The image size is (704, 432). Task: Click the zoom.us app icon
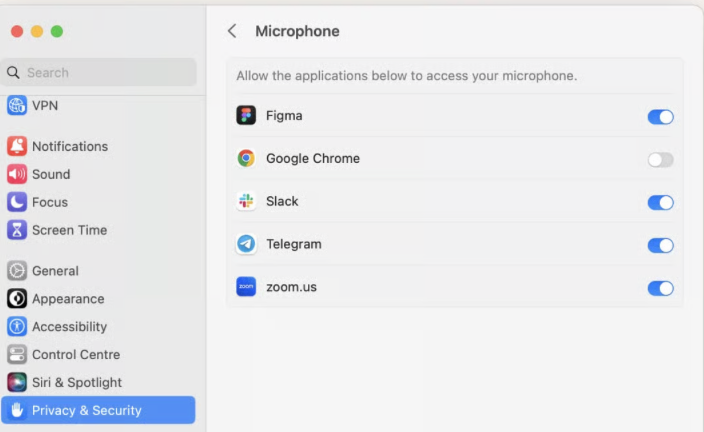point(246,287)
